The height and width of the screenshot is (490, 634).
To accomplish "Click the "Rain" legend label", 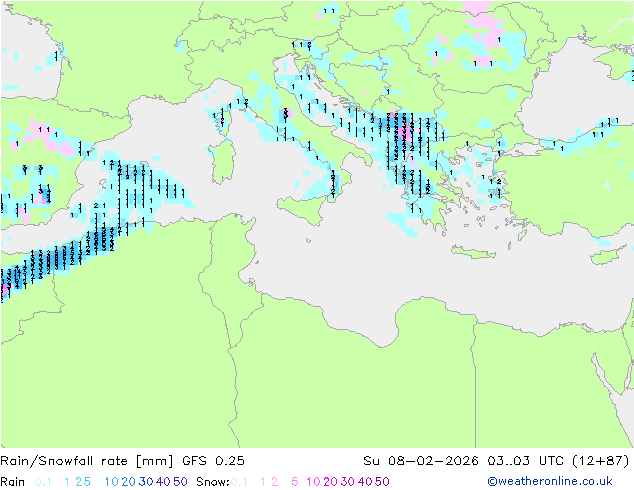I will (x=13, y=482).
